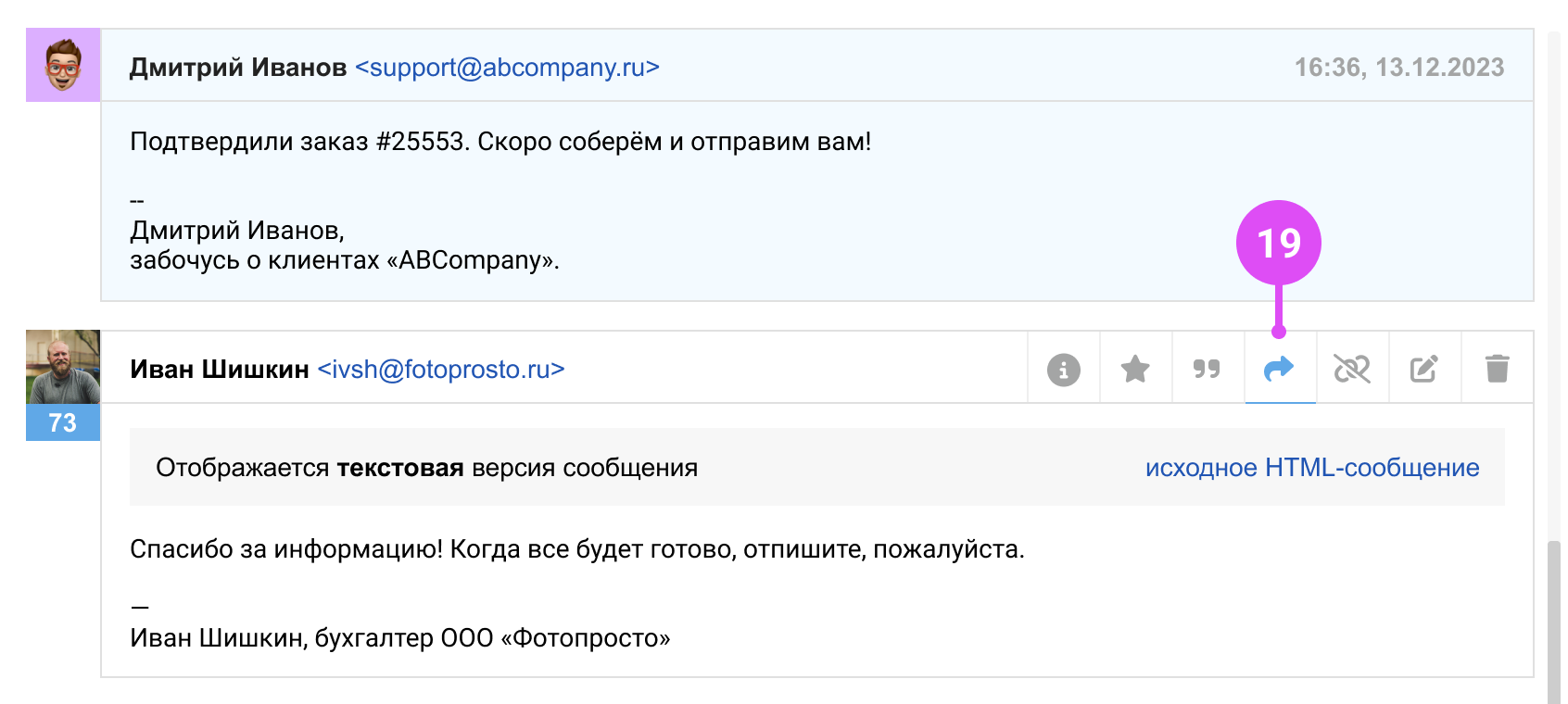The height and width of the screenshot is (704, 1568).
Task: Click the ivsh@fotoprosto.ru email address
Action: point(441,370)
